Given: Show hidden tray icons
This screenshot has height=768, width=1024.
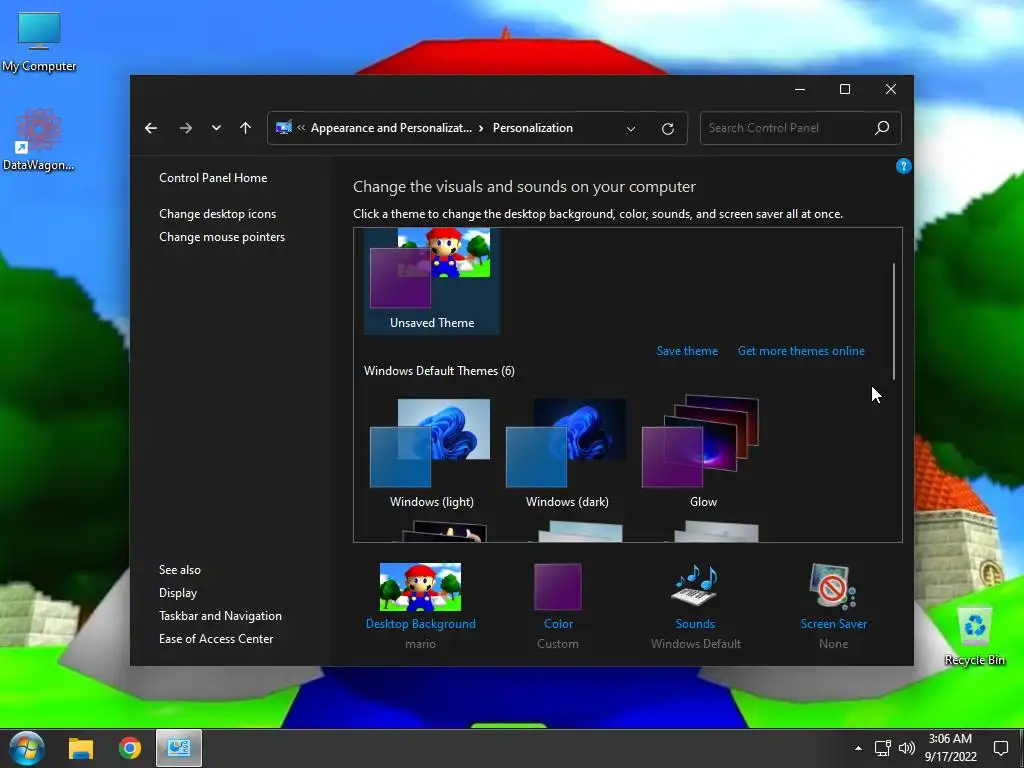Looking at the screenshot, I should point(858,748).
